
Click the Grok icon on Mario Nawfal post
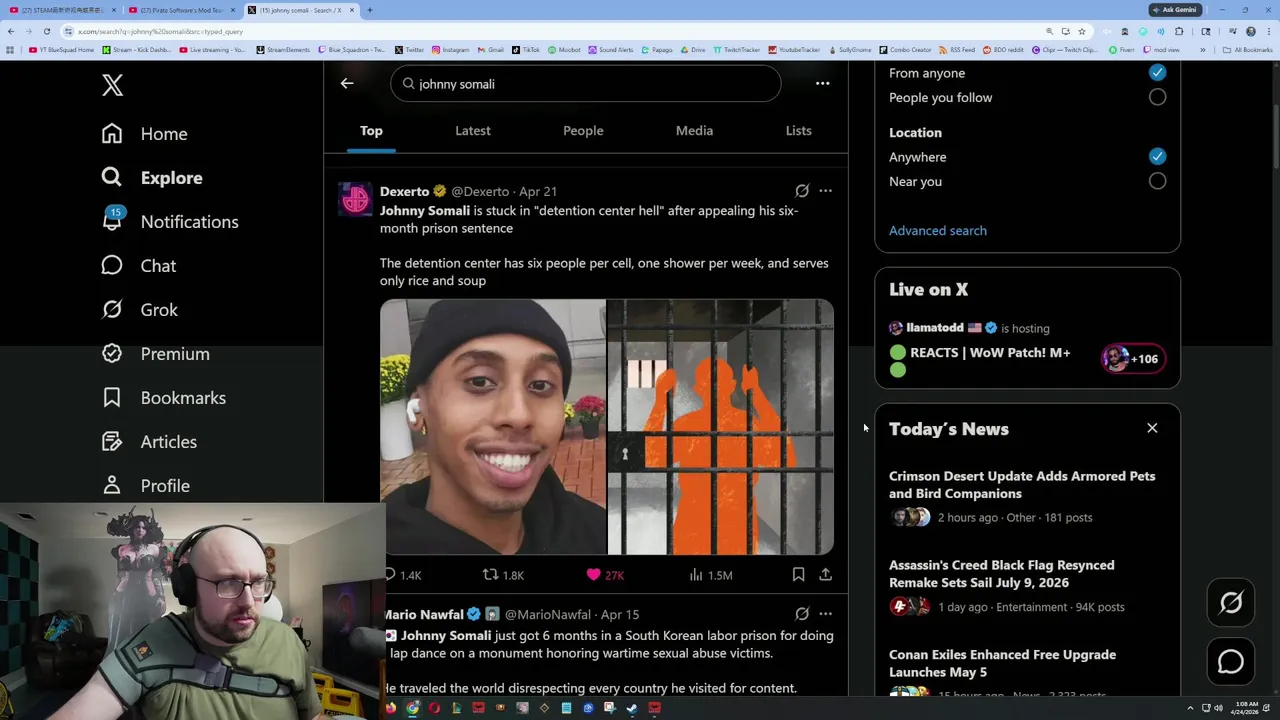802,614
